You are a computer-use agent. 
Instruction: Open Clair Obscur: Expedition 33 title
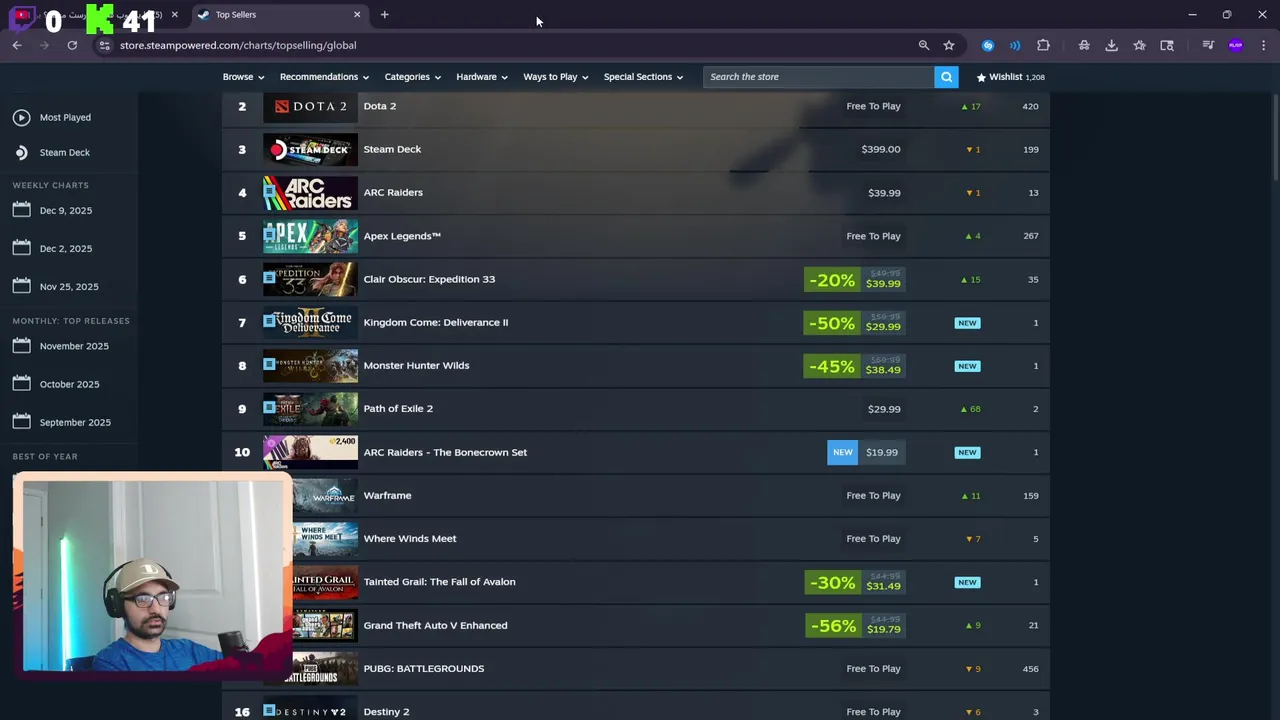click(x=429, y=279)
